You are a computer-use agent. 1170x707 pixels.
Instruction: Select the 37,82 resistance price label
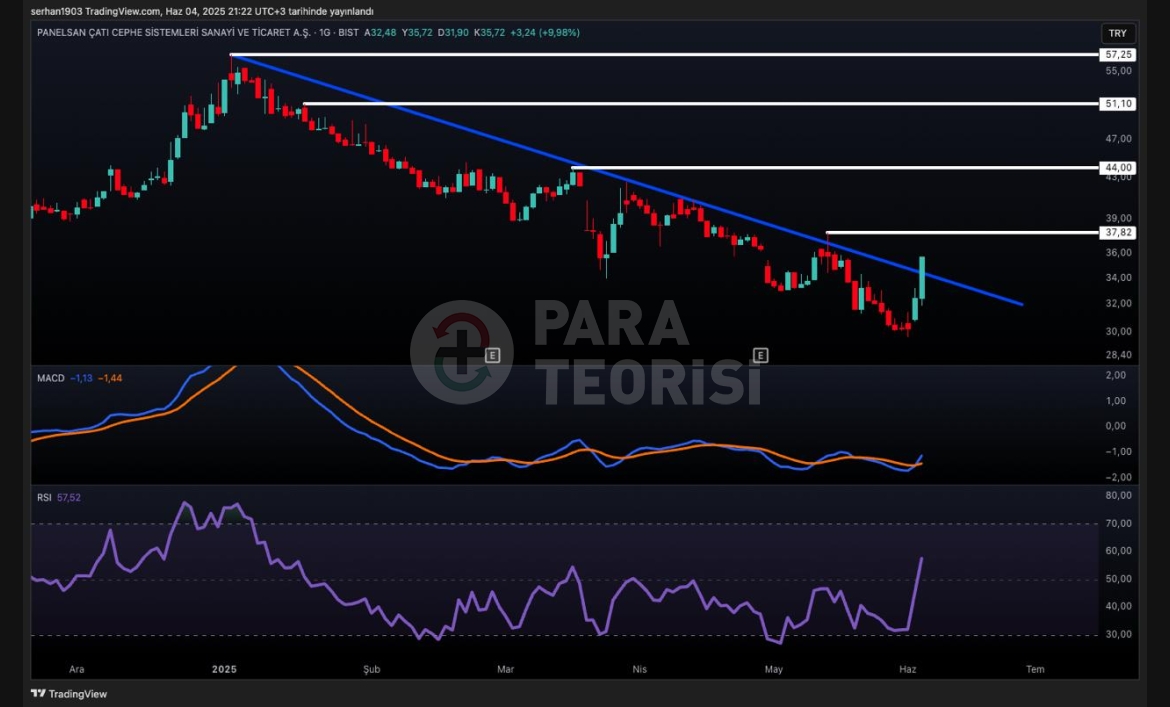click(1119, 232)
